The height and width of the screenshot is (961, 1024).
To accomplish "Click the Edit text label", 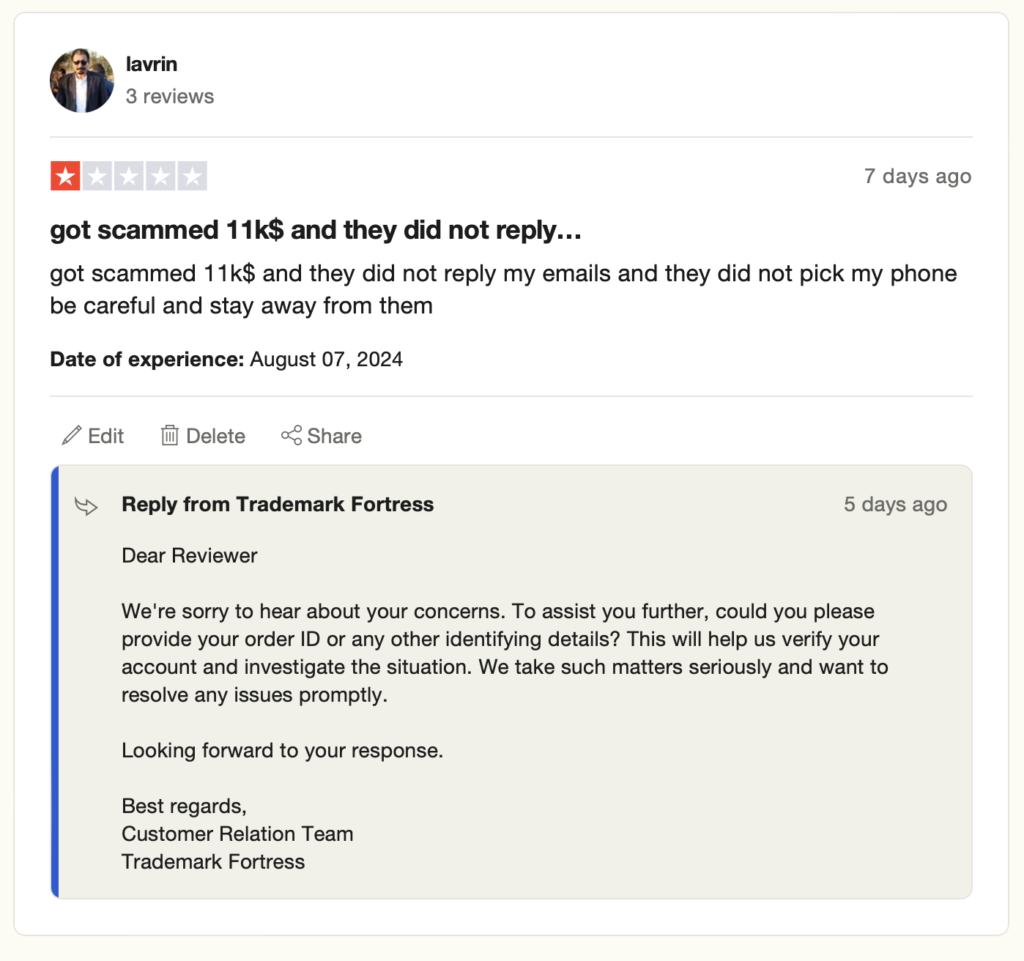I will [x=106, y=436].
